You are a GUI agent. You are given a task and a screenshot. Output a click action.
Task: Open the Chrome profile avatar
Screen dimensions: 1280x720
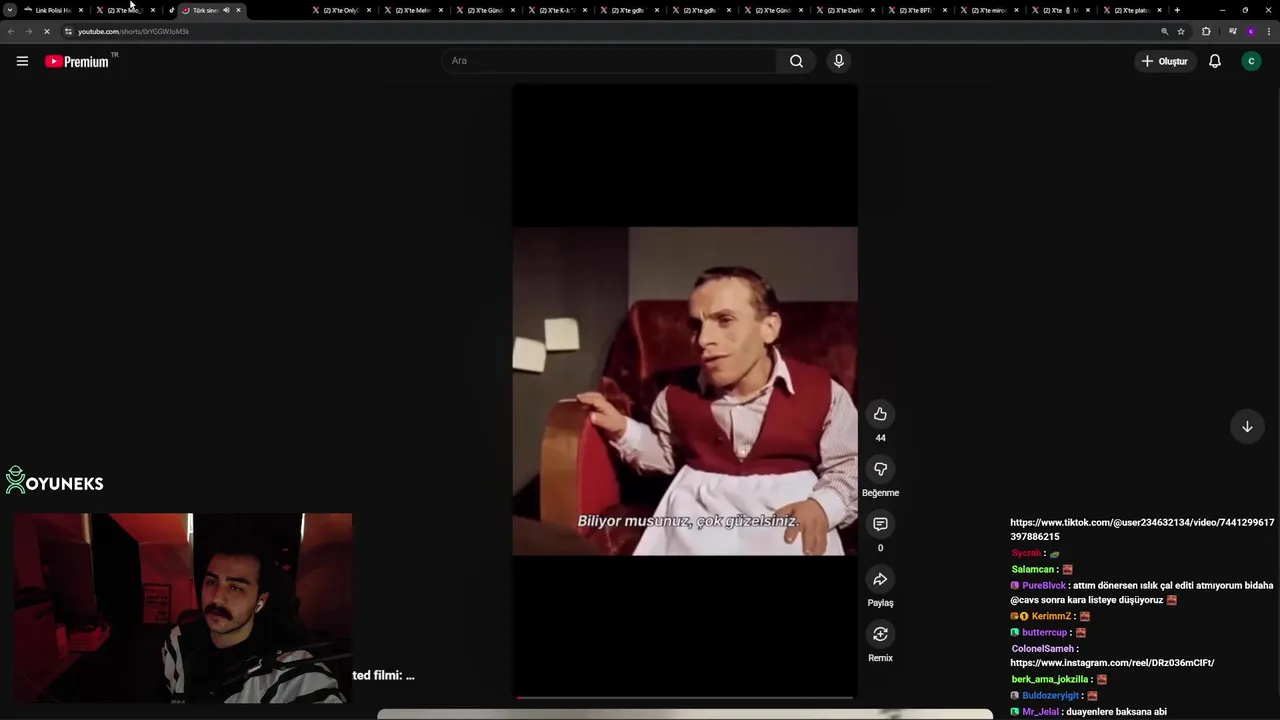tap(1251, 31)
